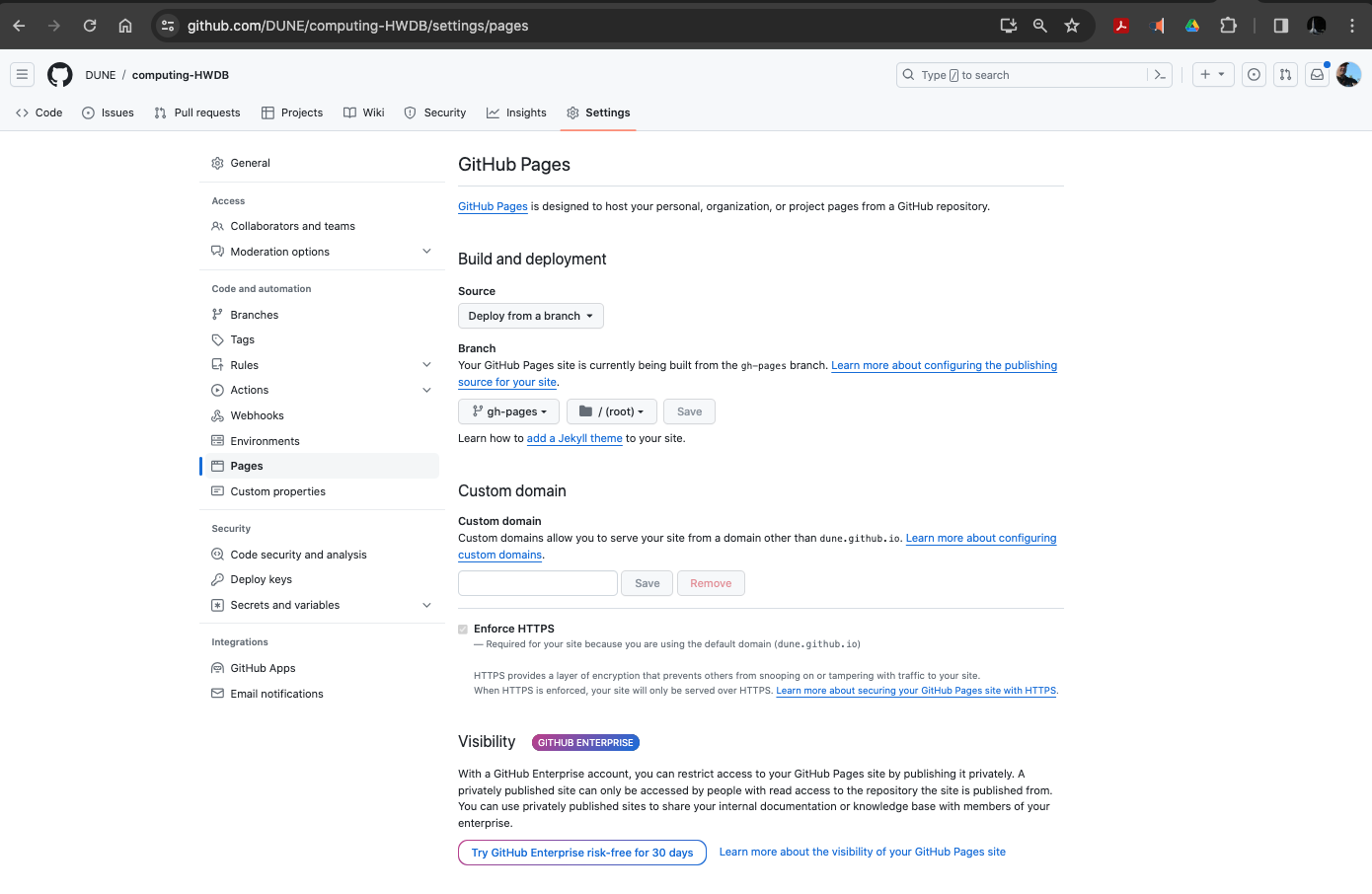Open the hamburger navigation menu
The height and width of the screenshot is (894, 1372).
pyautogui.click(x=22, y=75)
